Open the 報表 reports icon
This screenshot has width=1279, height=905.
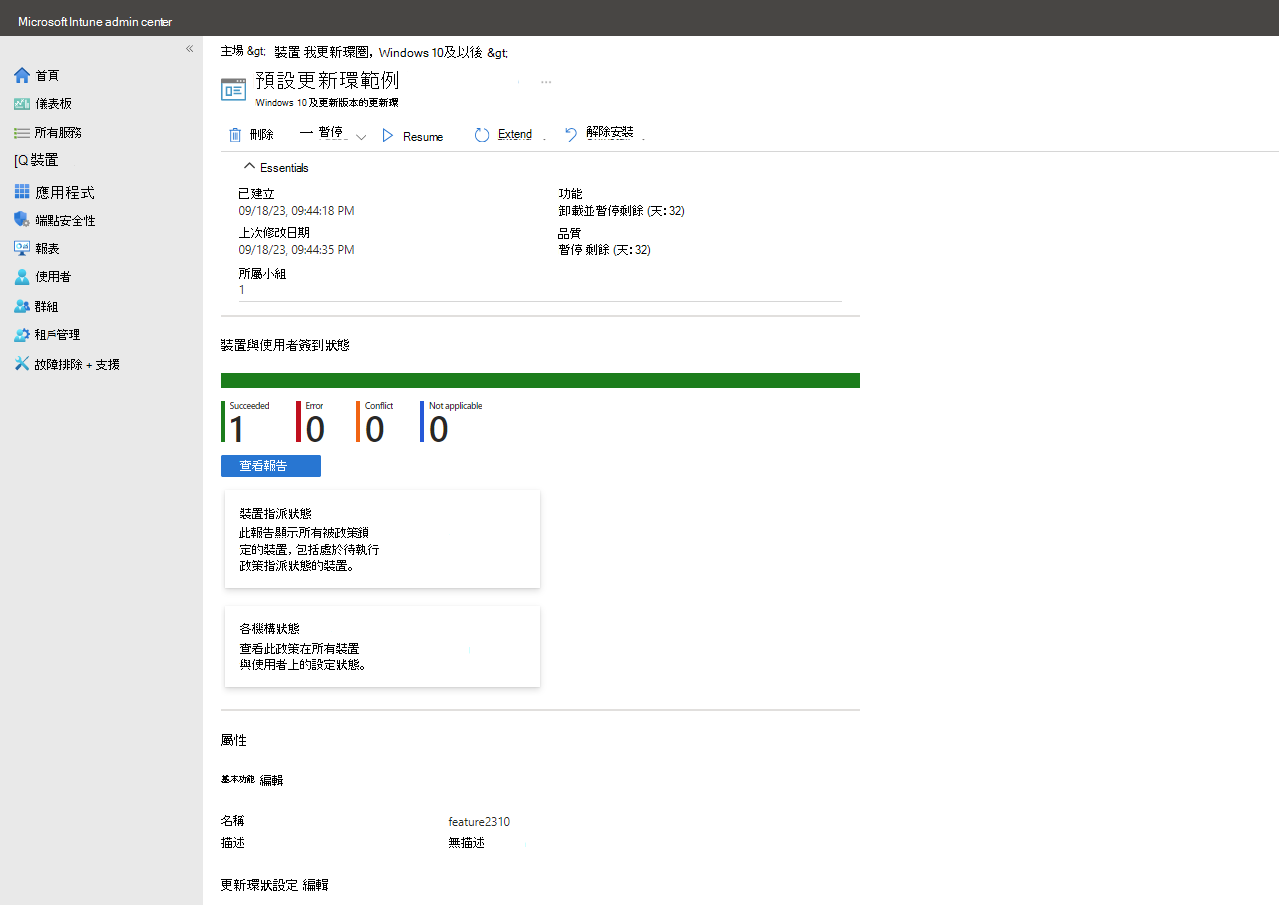22,248
